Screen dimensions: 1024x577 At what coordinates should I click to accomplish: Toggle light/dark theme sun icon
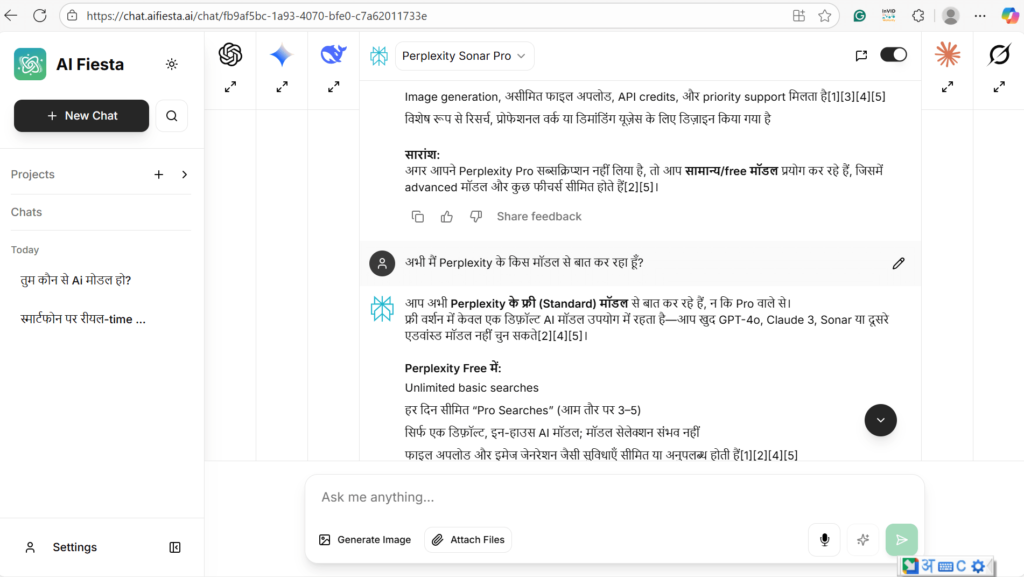172,64
